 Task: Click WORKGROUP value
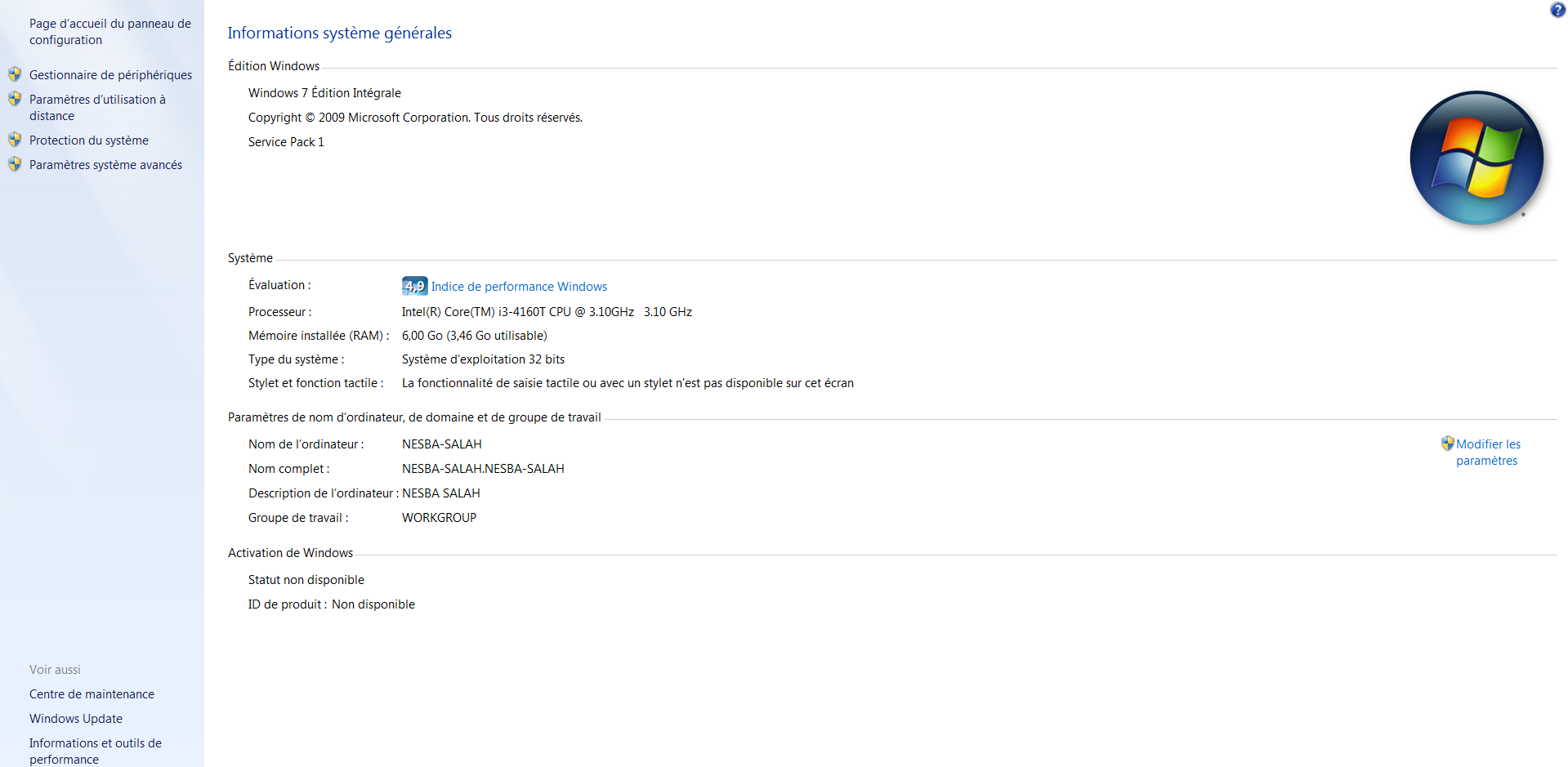(x=439, y=518)
